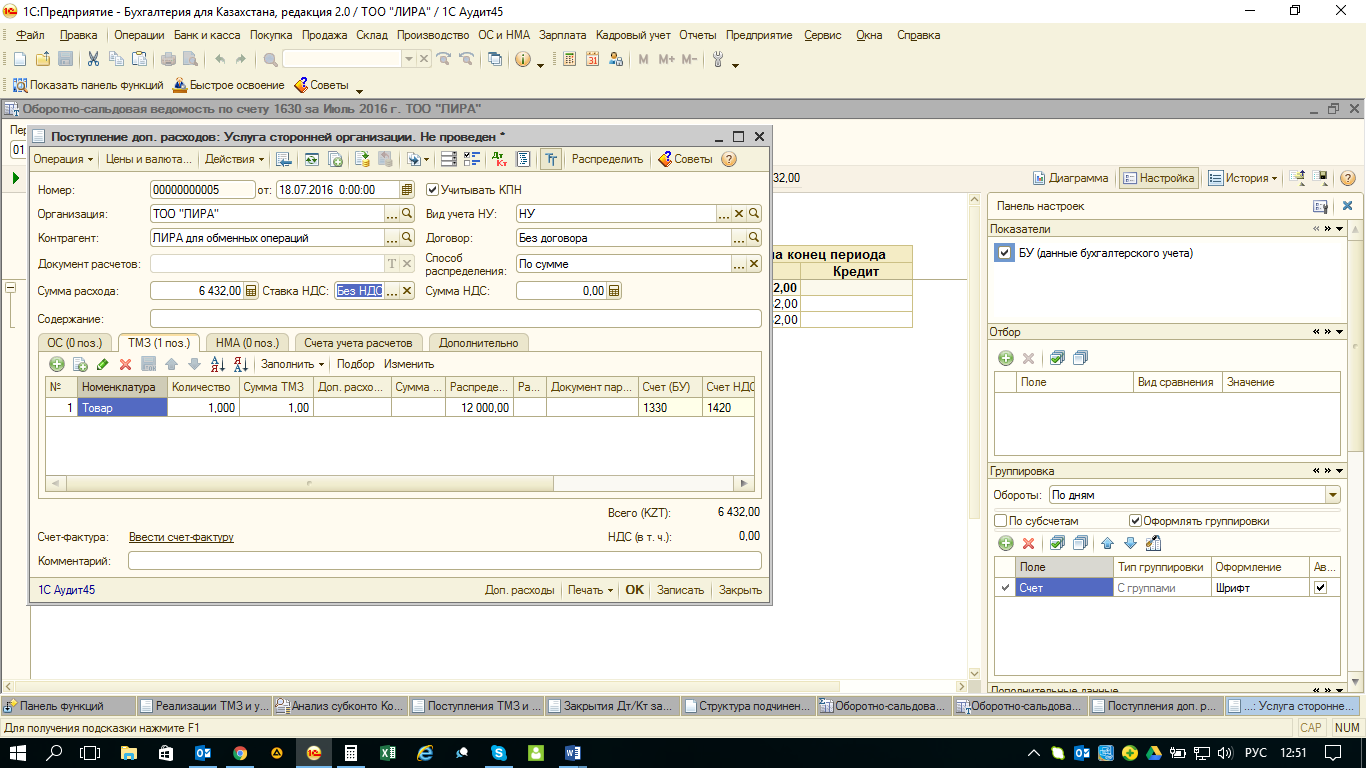Click calculator icon in Сумма НДС field
This screenshot has width=1366, height=768.
coord(614,291)
